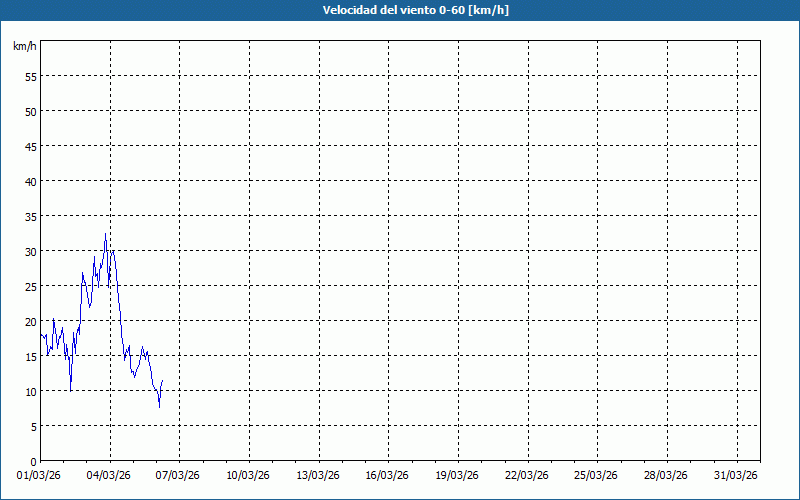The width and height of the screenshot is (800, 500).
Task: Click the 10/03/26 date on the x-axis
Action: [249, 474]
